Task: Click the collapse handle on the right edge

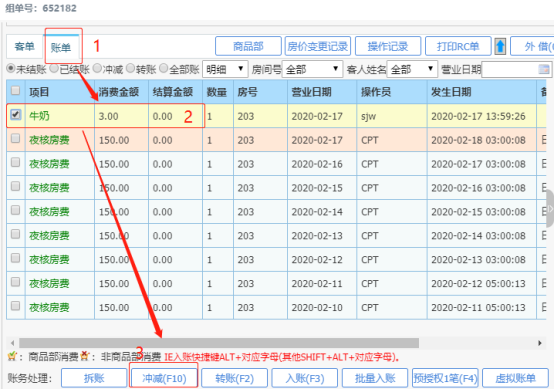Action: pos(550,208)
